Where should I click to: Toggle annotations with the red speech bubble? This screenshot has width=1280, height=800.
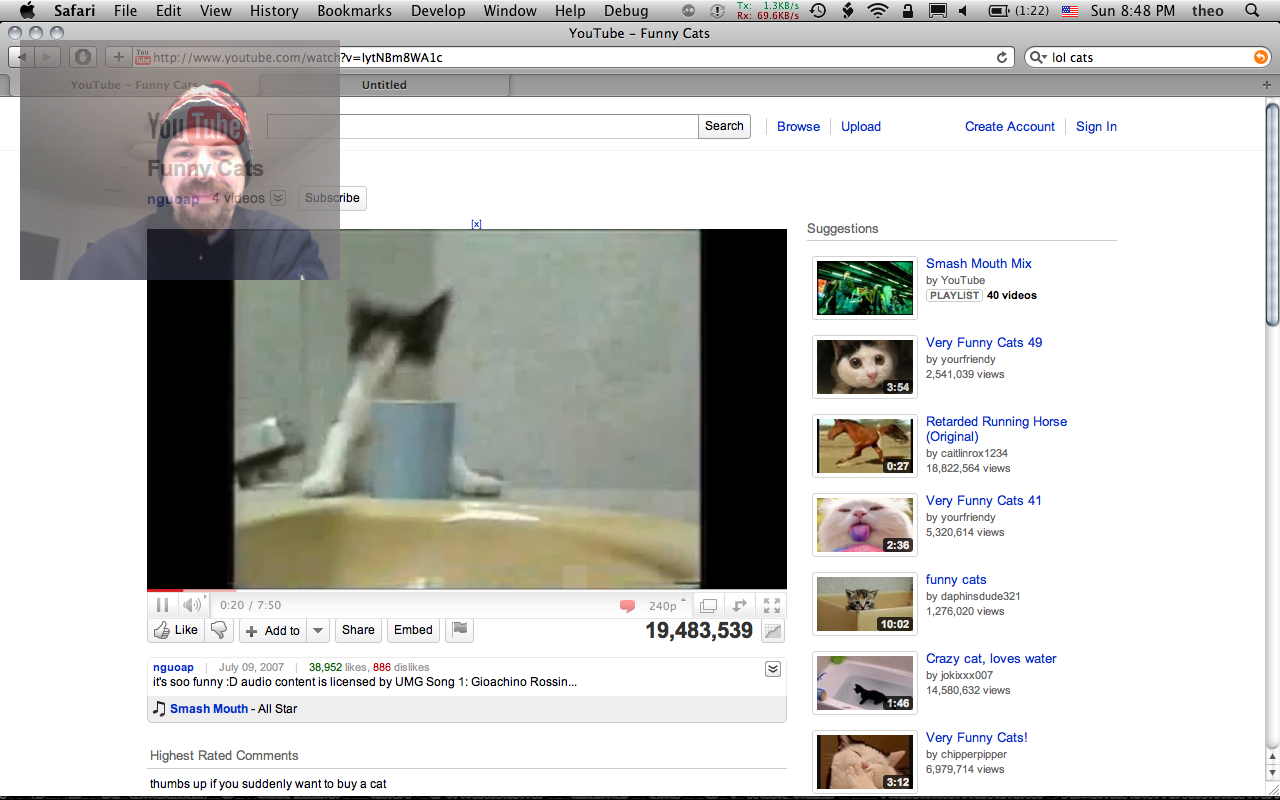628,606
